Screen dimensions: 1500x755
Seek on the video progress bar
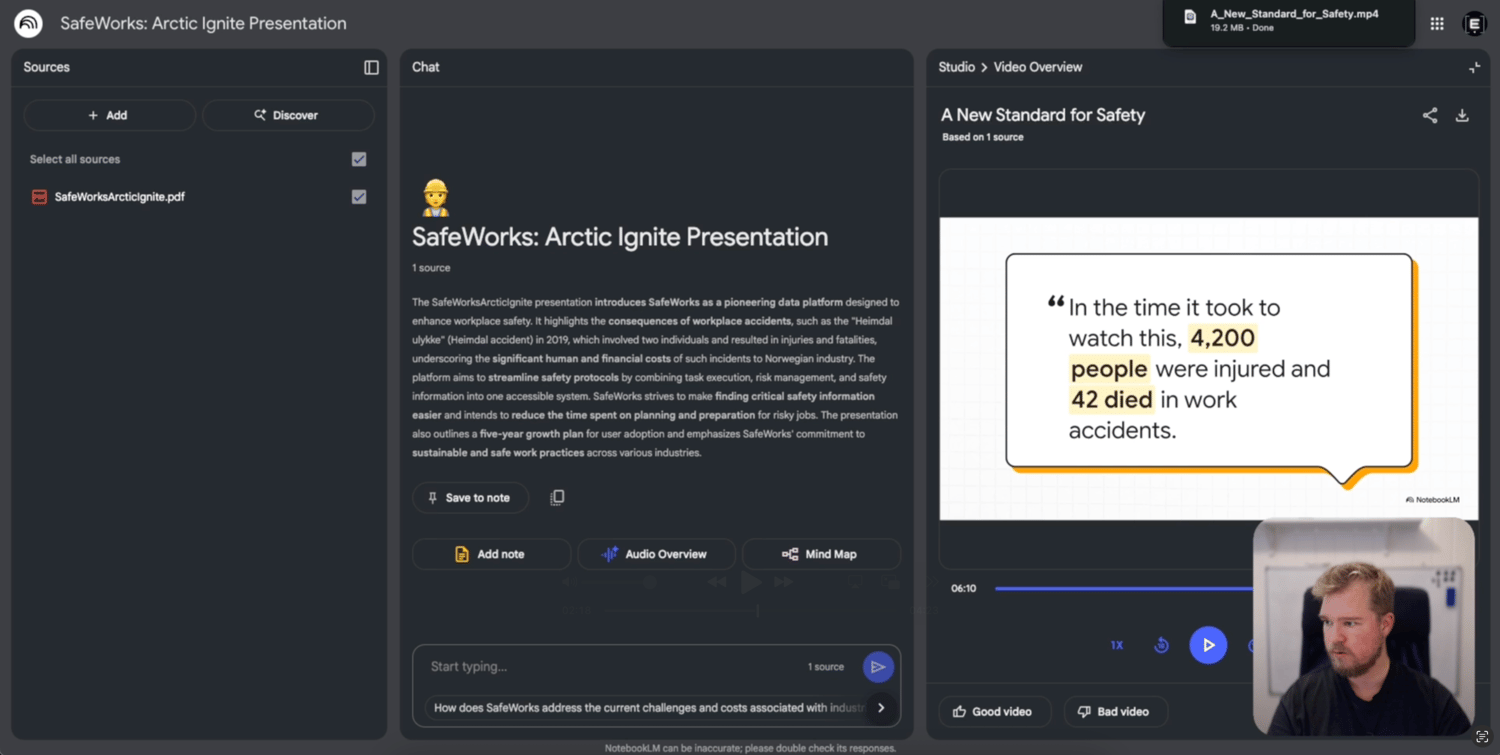point(1124,588)
